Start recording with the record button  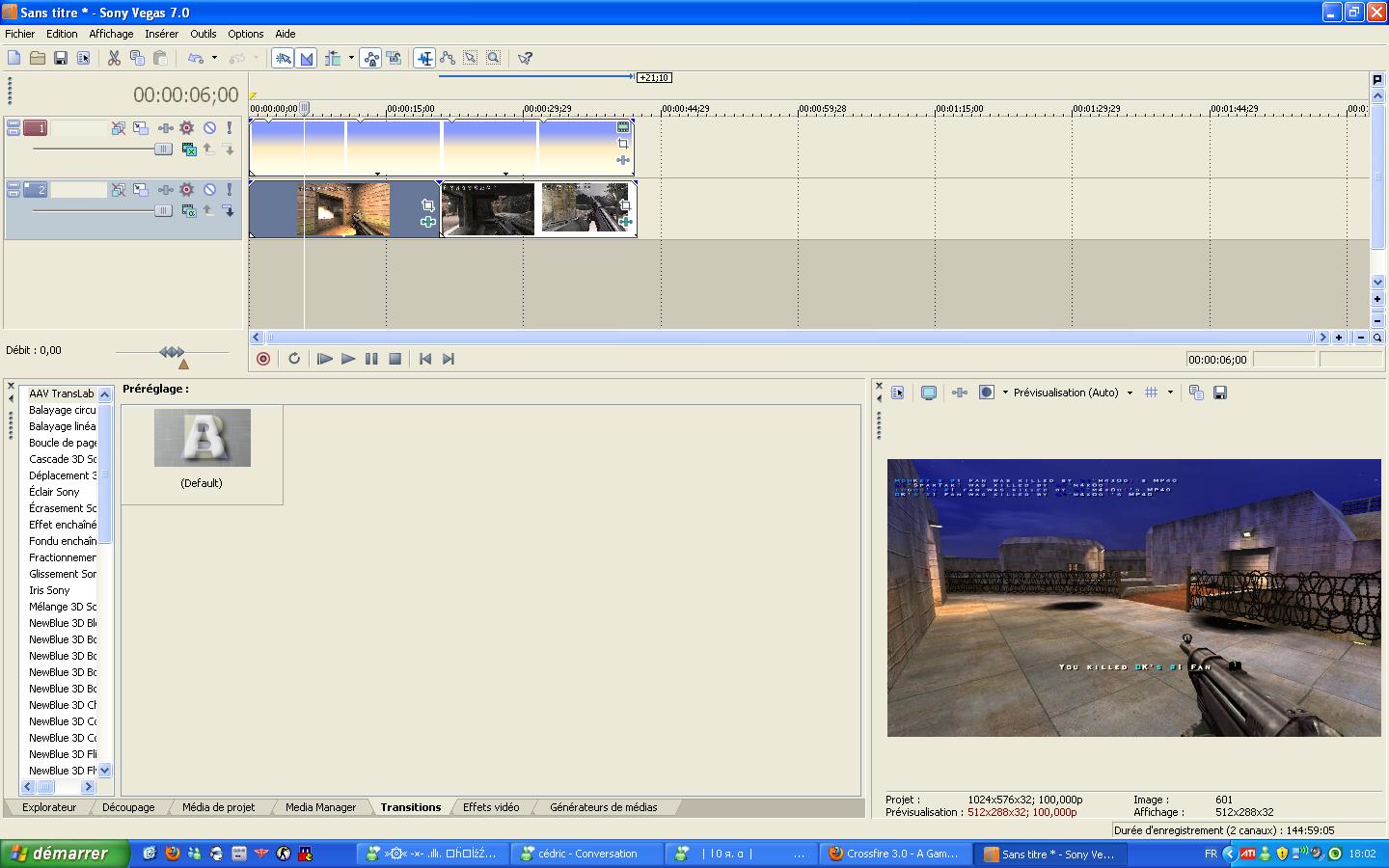point(263,359)
